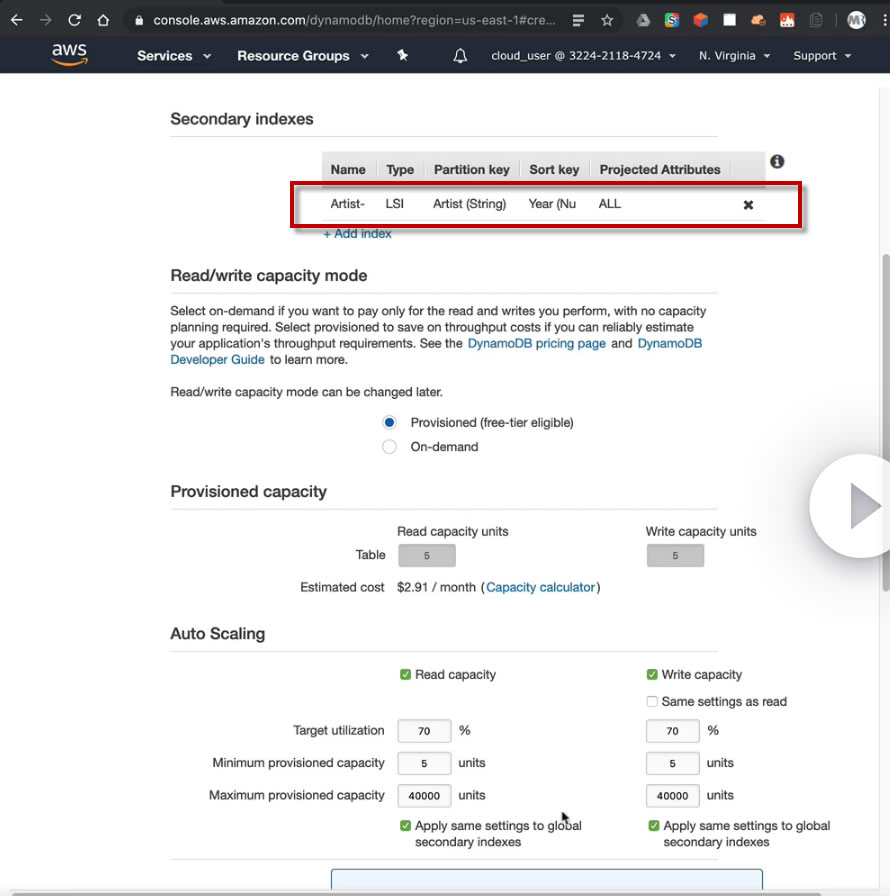890x896 pixels.
Task: Click the browser forward arrow
Action: (x=45, y=21)
